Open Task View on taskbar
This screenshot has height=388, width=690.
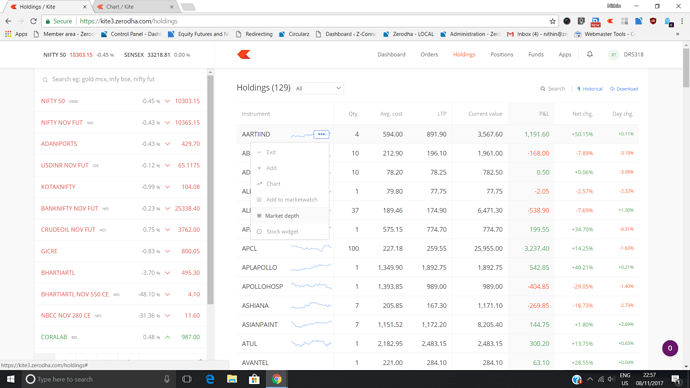[x=187, y=379]
